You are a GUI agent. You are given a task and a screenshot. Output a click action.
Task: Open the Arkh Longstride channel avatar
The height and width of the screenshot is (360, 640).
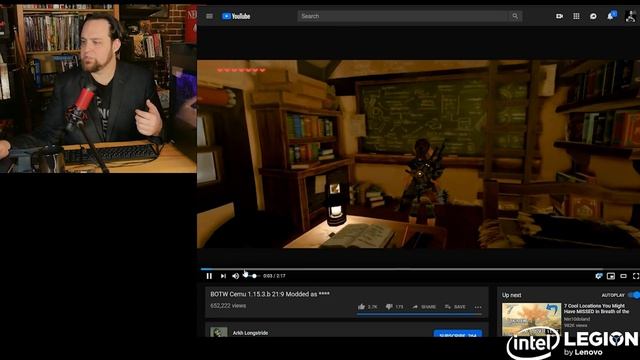point(219,332)
